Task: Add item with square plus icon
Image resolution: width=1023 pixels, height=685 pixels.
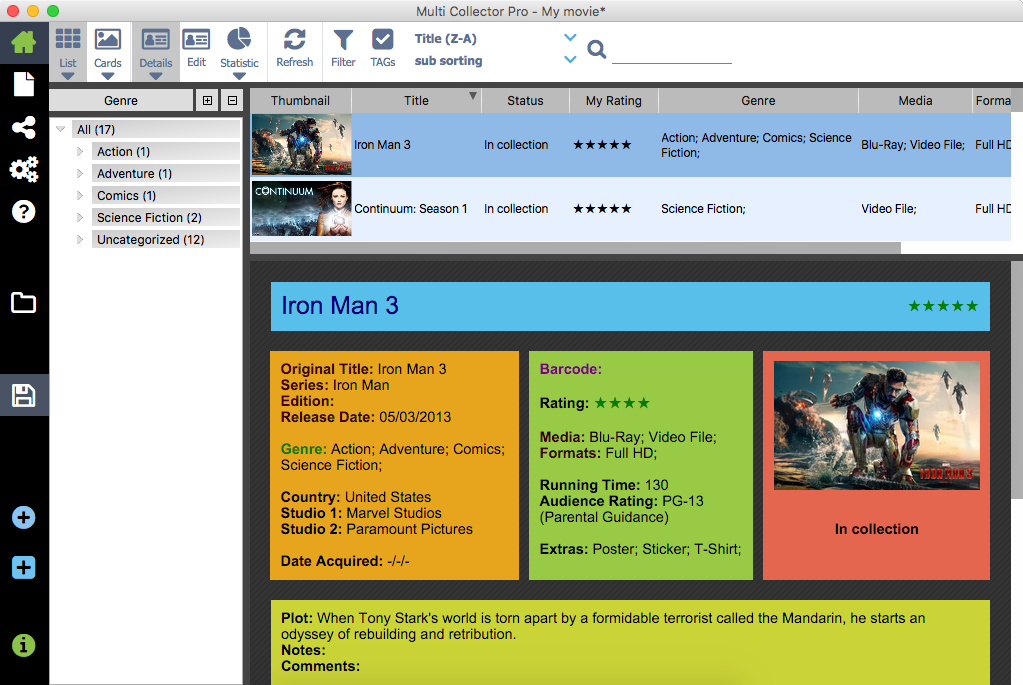Action: [23, 568]
